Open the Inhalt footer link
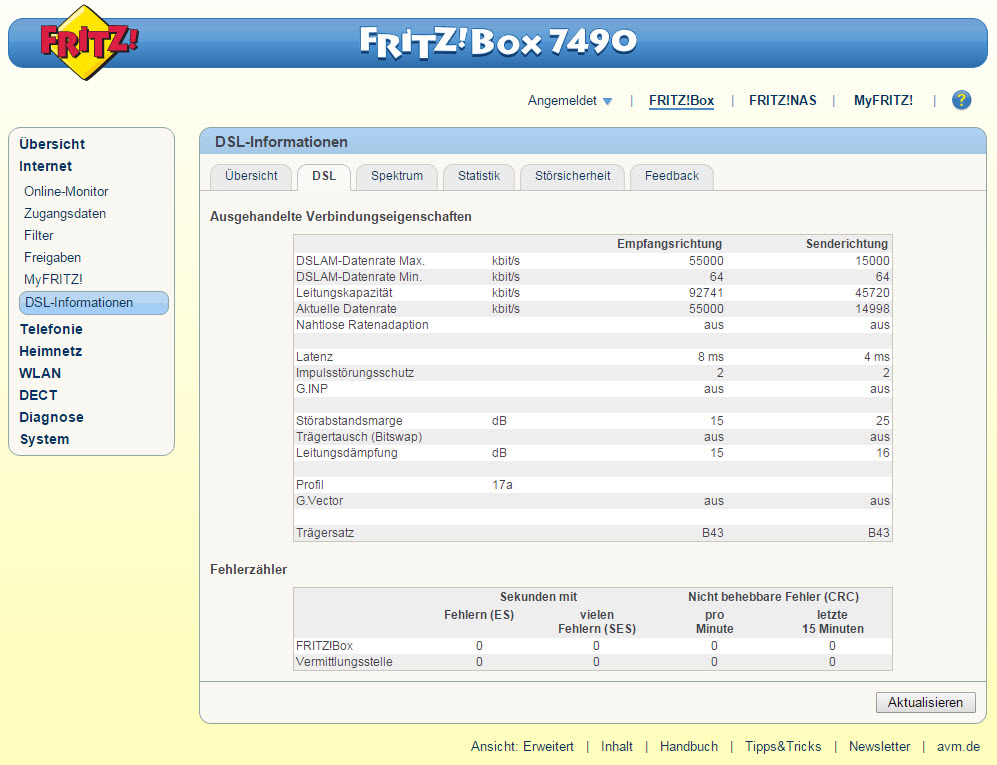Screen dimensions: 997x765 [617, 747]
